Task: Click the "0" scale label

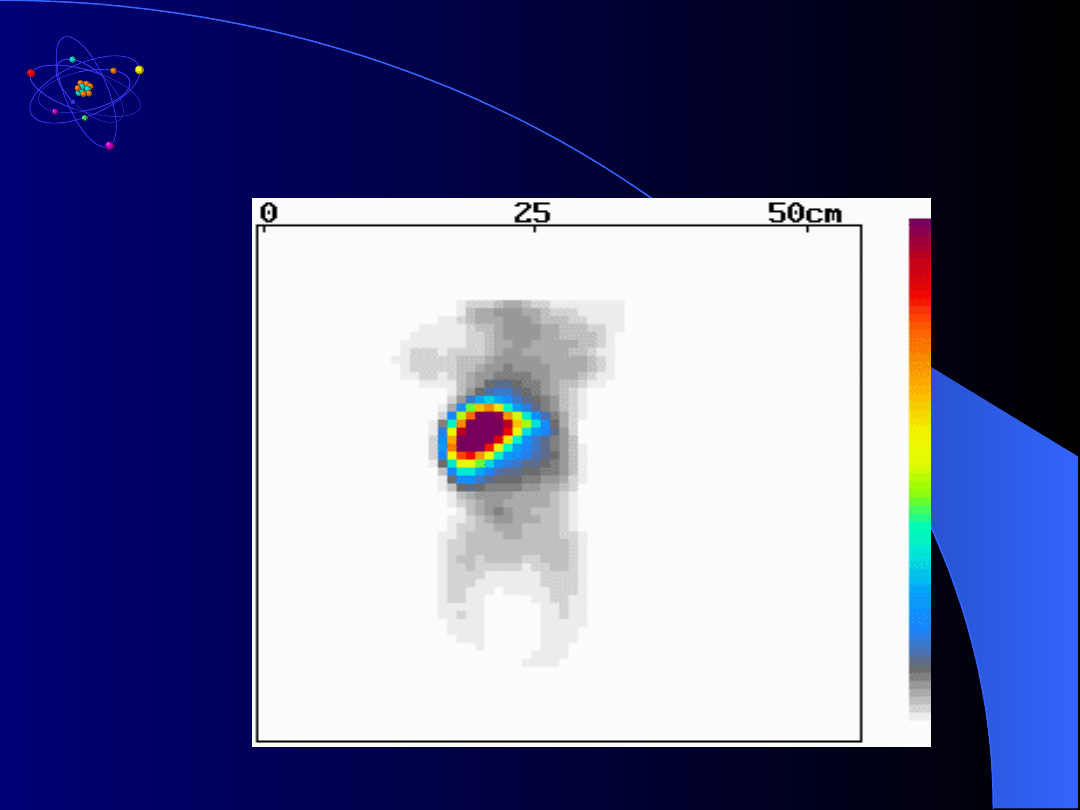Action: tap(268, 212)
